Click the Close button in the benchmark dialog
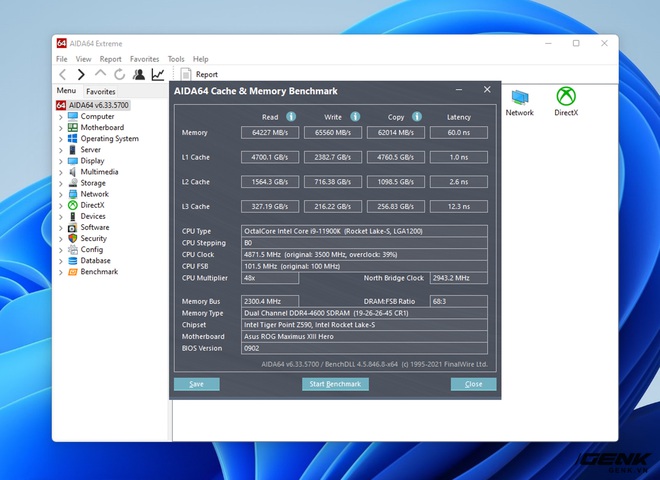 (474, 384)
